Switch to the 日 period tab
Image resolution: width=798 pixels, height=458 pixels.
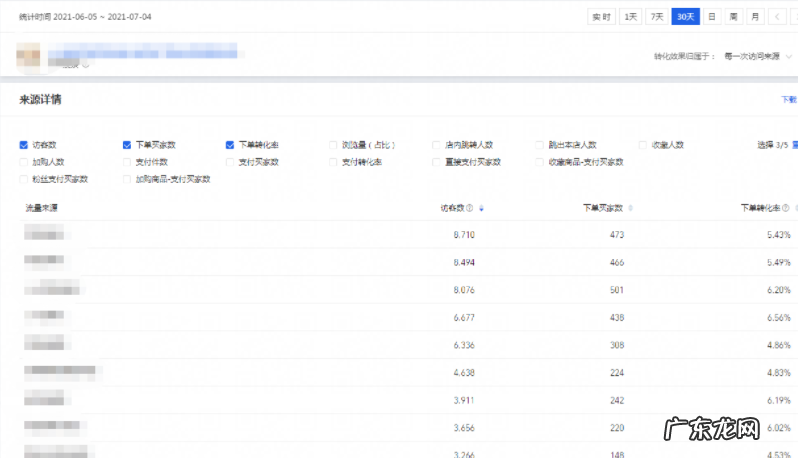(712, 17)
